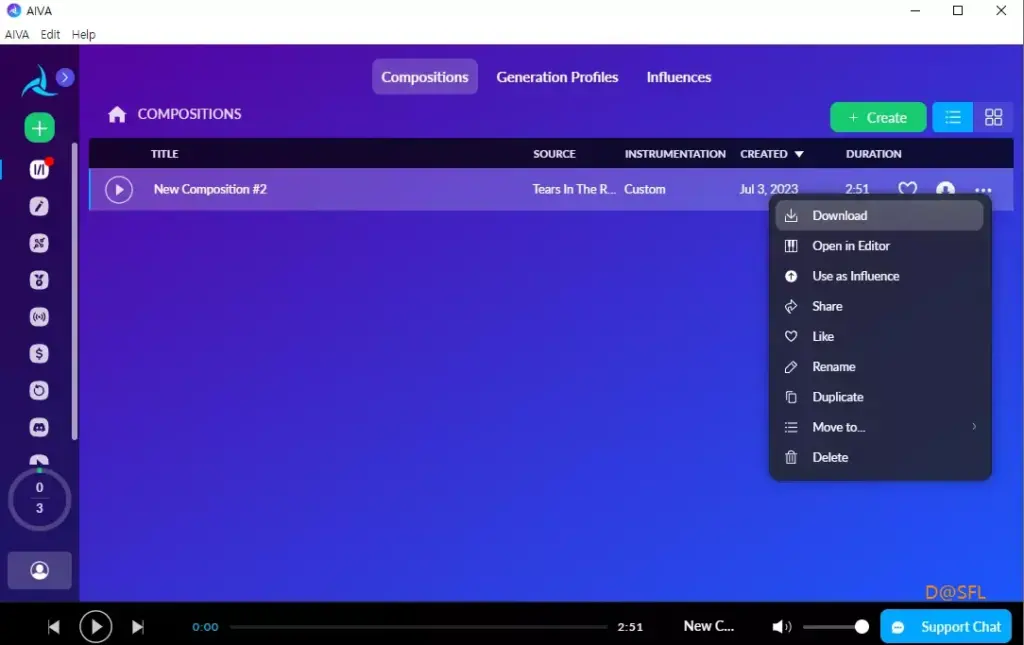
Task: Select Use as Influence in the menu
Action: pos(879,276)
